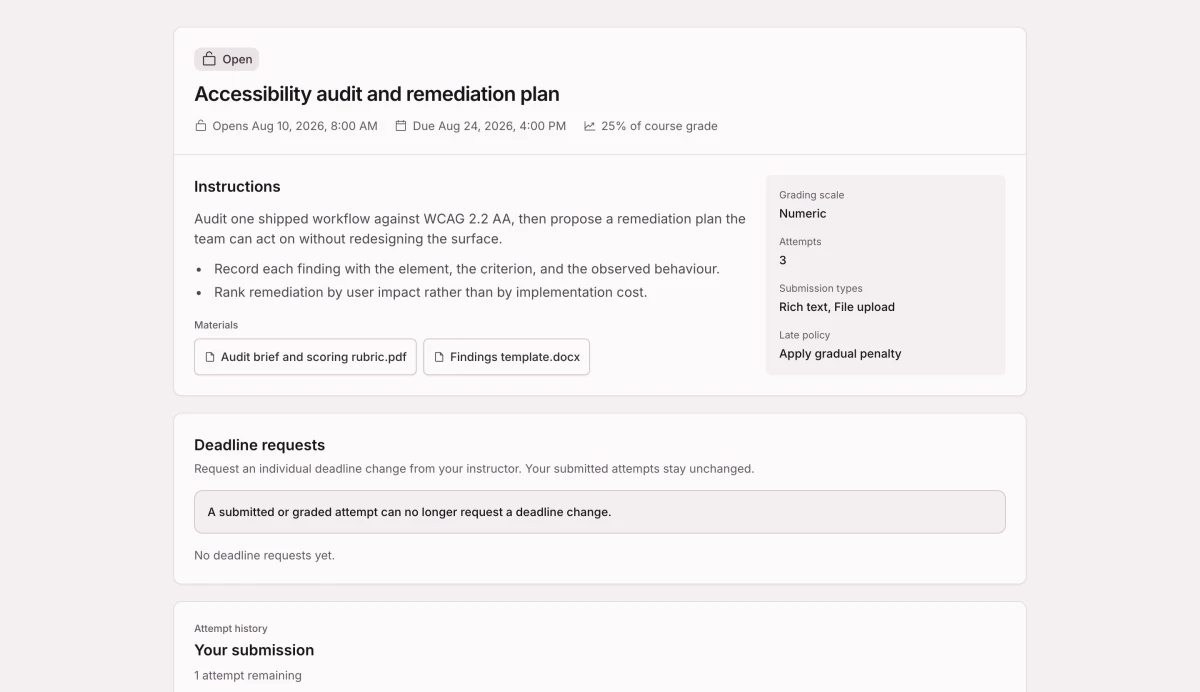Viewport: 1200px width, 692px height.
Task: Open Findings template.docx attachment
Action: [x=506, y=357]
